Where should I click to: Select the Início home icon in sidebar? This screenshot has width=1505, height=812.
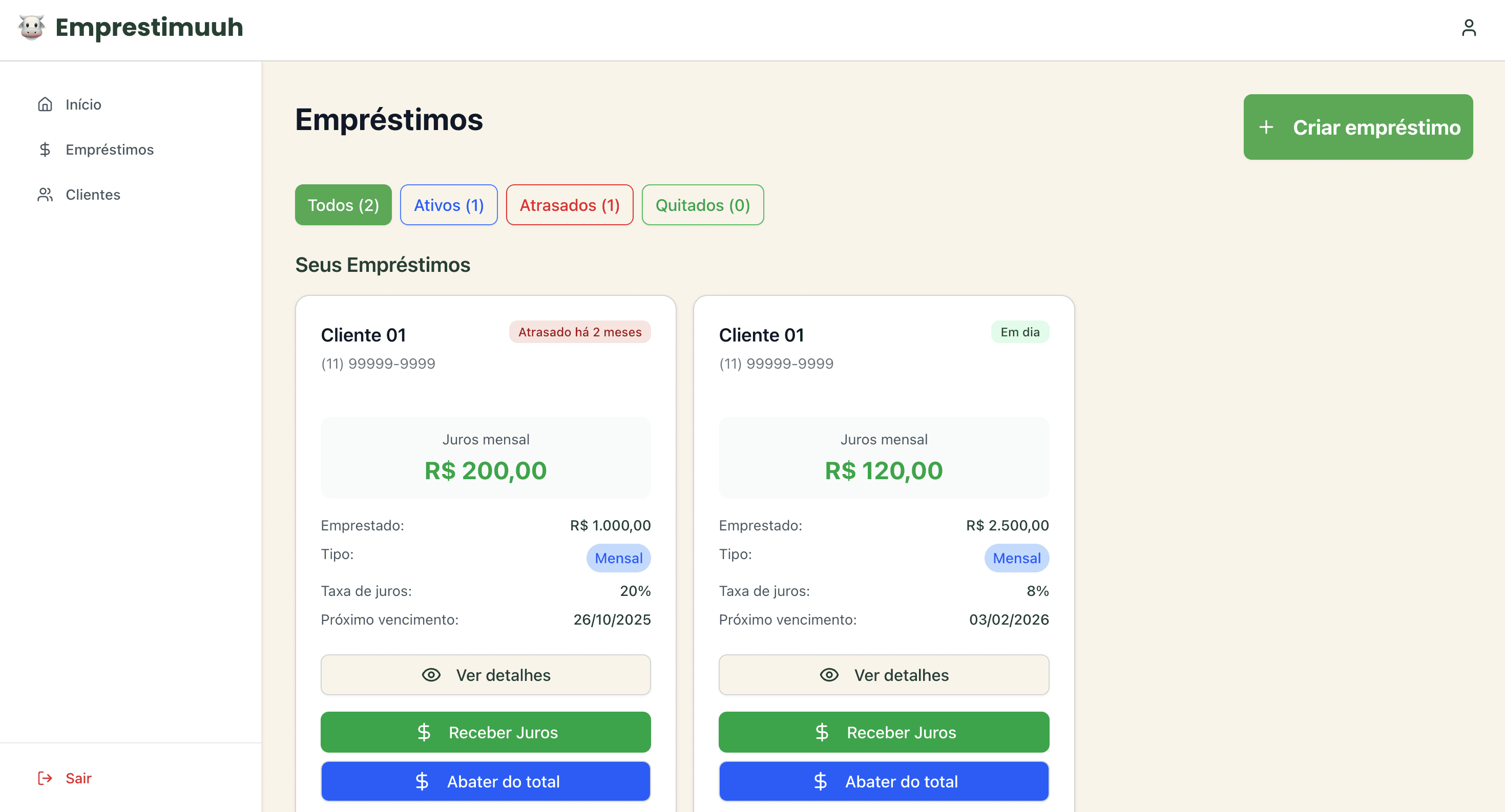tap(45, 104)
